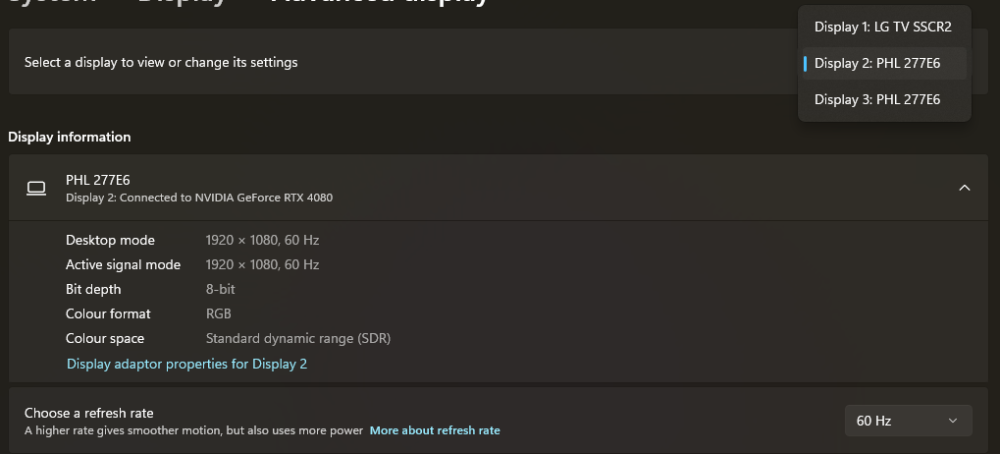Click the 8-bit Bit depth value
The image size is (1000, 454).
click(221, 289)
